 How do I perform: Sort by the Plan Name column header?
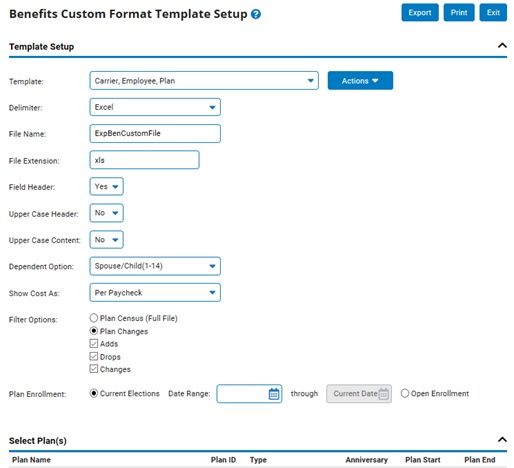click(31, 460)
